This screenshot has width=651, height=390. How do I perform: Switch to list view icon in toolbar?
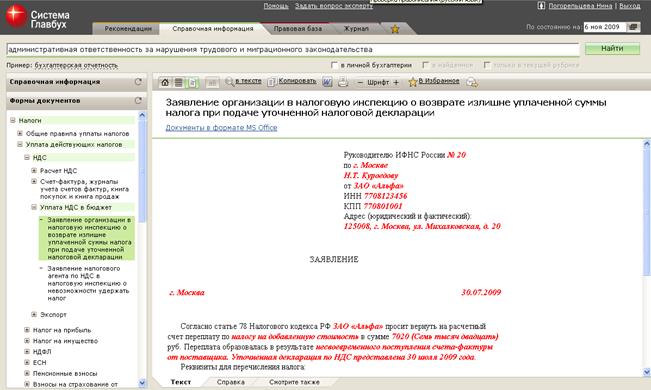coord(179,83)
